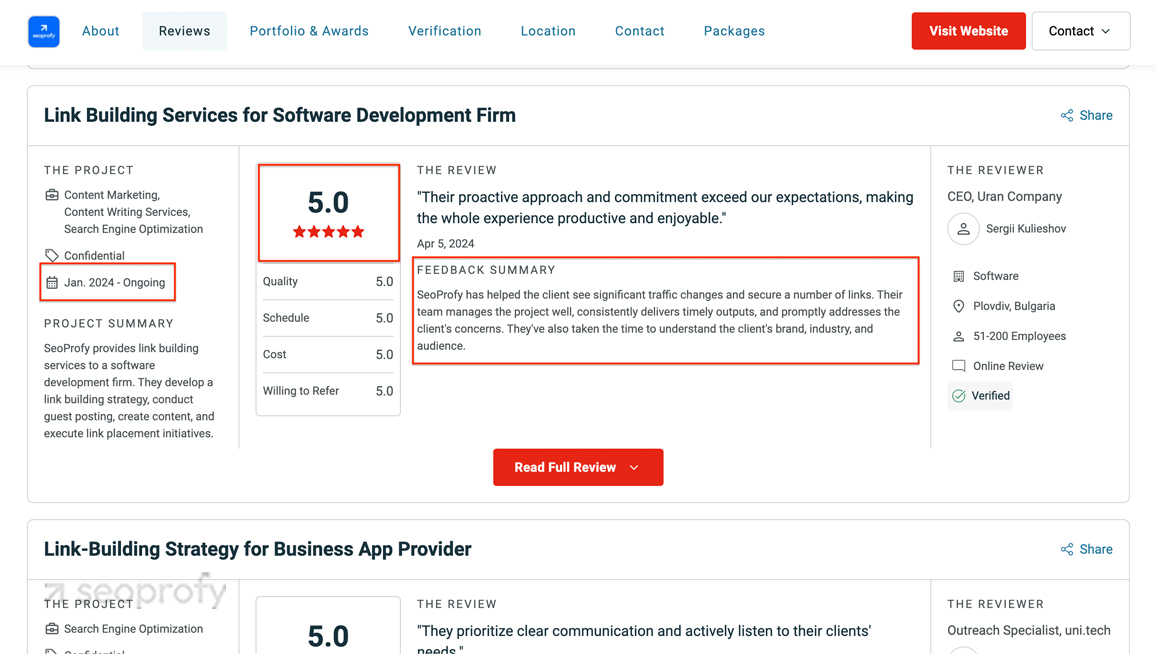Click the Confidential budget label
The width and height of the screenshot is (1156, 654).
pos(94,256)
